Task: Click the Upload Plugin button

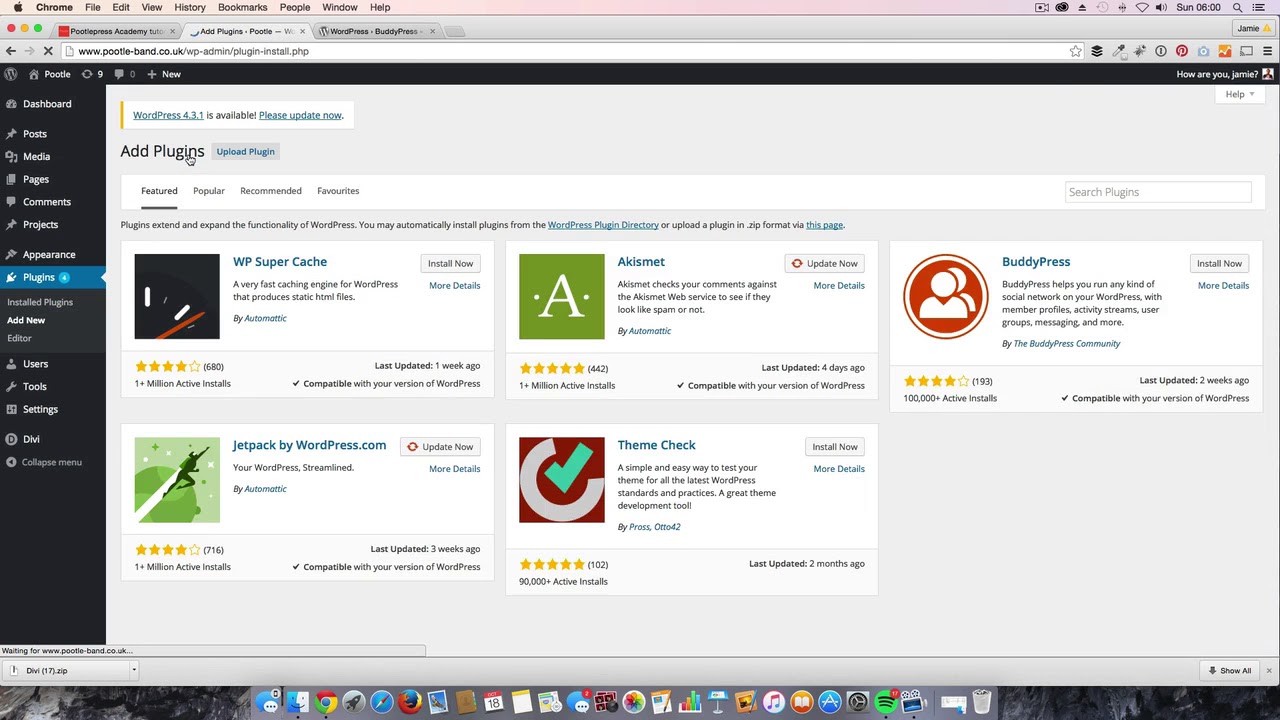Action: [x=245, y=152]
